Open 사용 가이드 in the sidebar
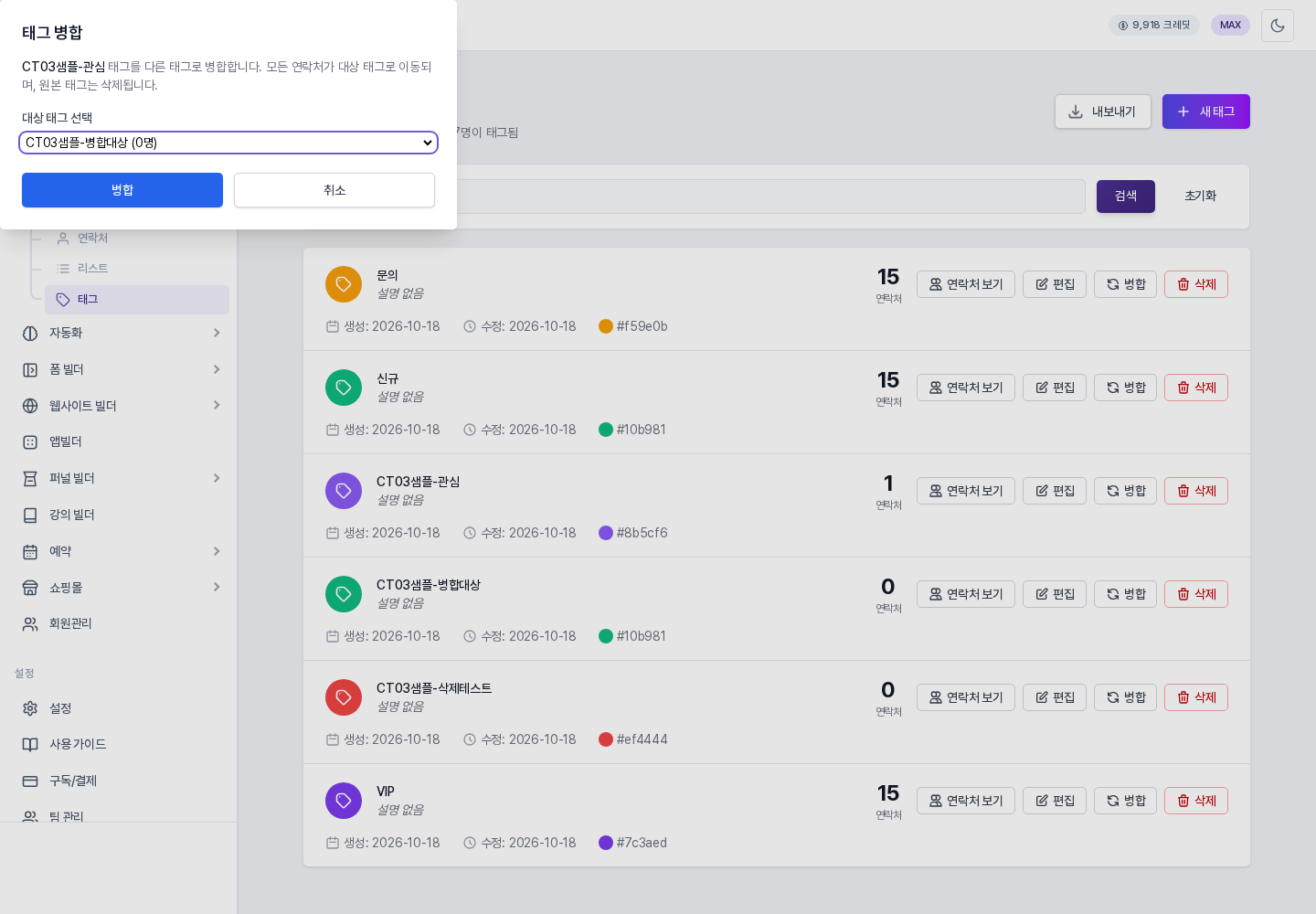 pyautogui.click(x=119, y=744)
